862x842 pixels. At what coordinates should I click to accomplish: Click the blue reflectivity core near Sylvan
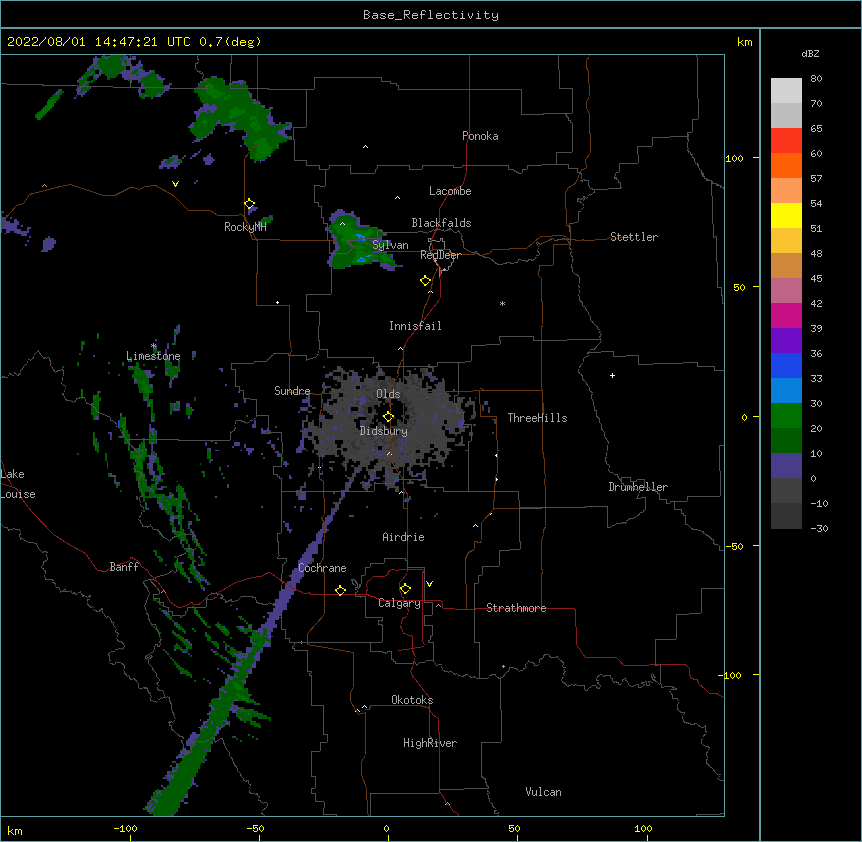[361, 237]
